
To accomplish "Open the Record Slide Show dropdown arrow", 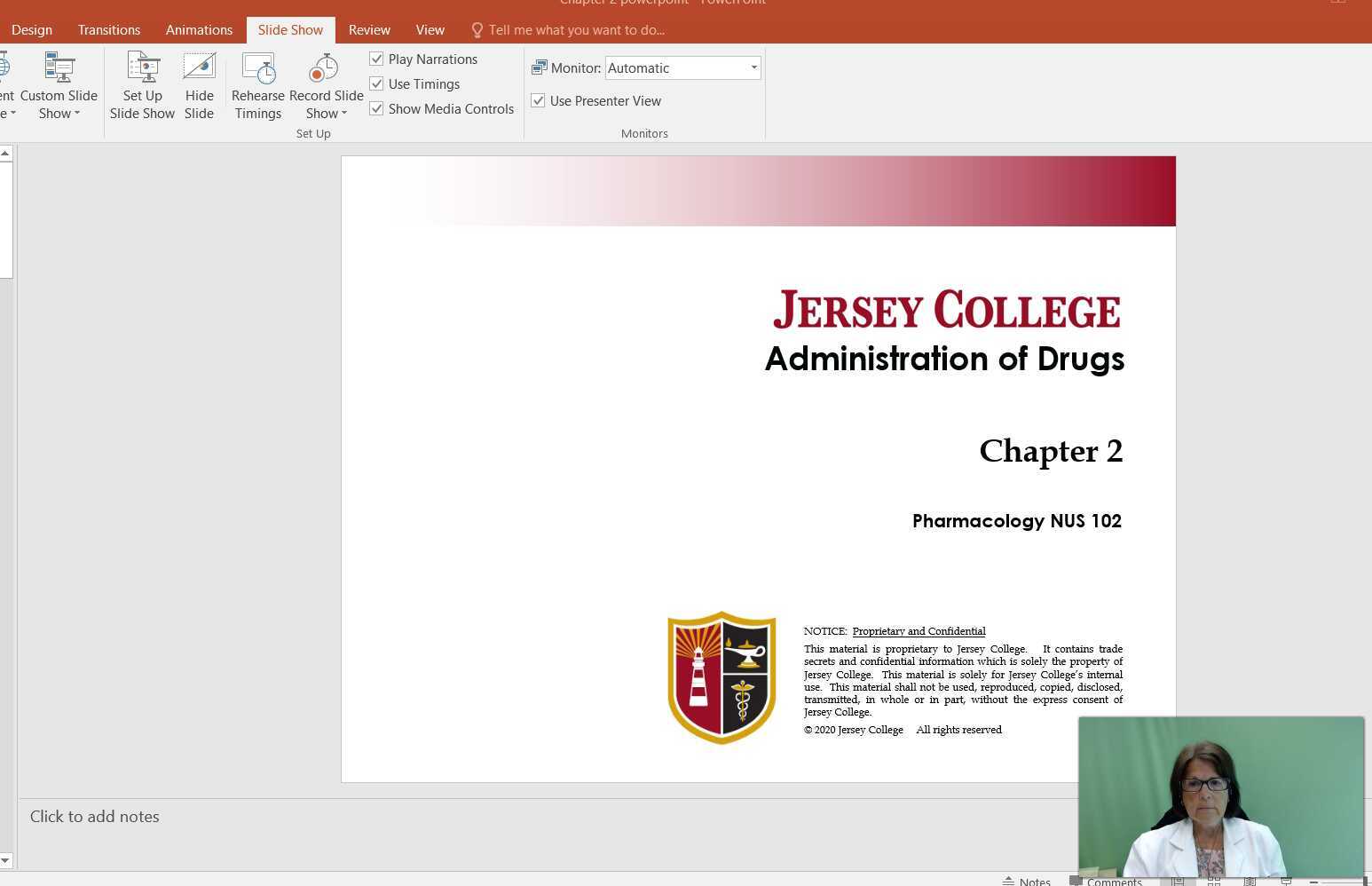I will click(345, 113).
